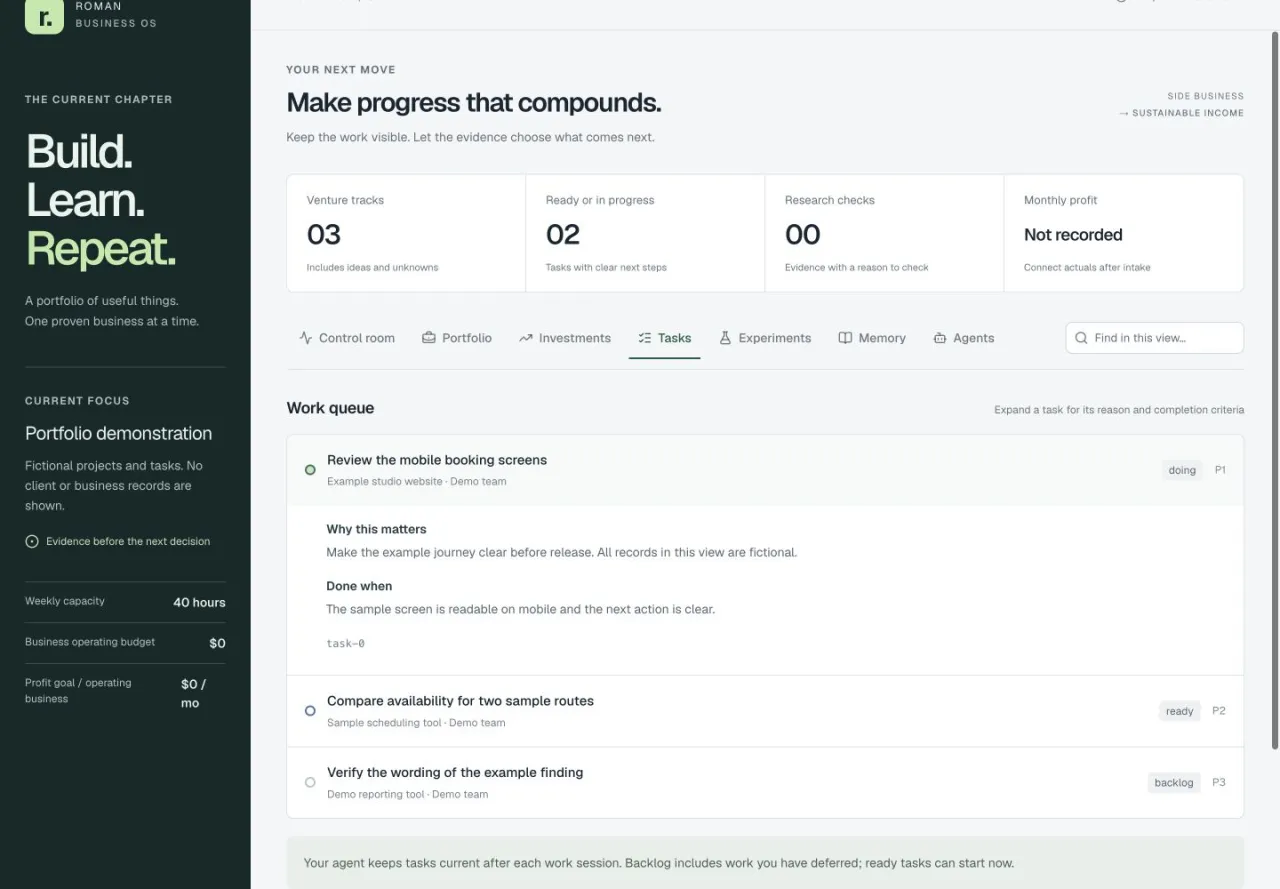Open the Research checks 00 card
1280x889 pixels.
(x=884, y=233)
